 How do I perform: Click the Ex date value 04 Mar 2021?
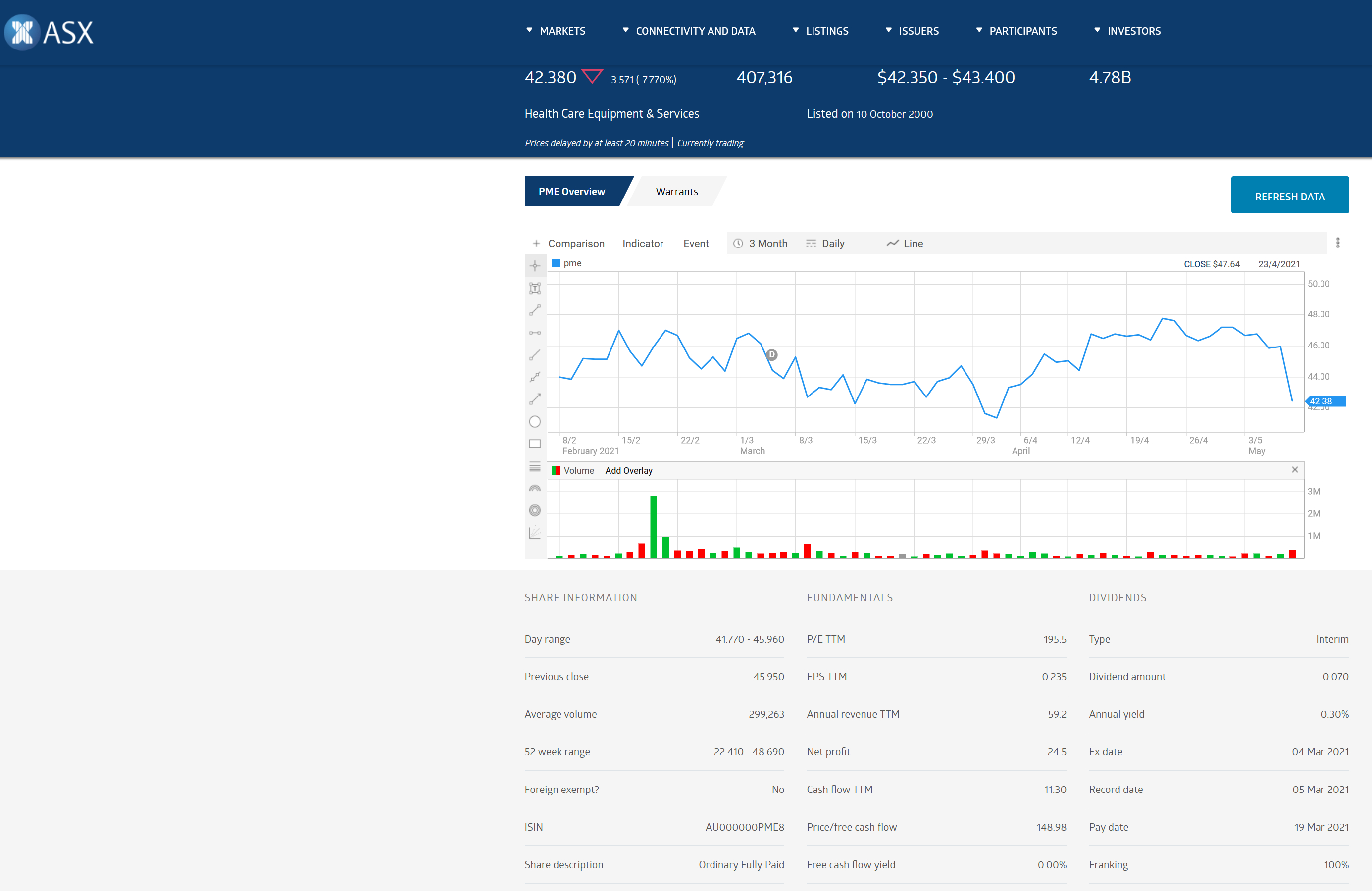click(x=1320, y=751)
